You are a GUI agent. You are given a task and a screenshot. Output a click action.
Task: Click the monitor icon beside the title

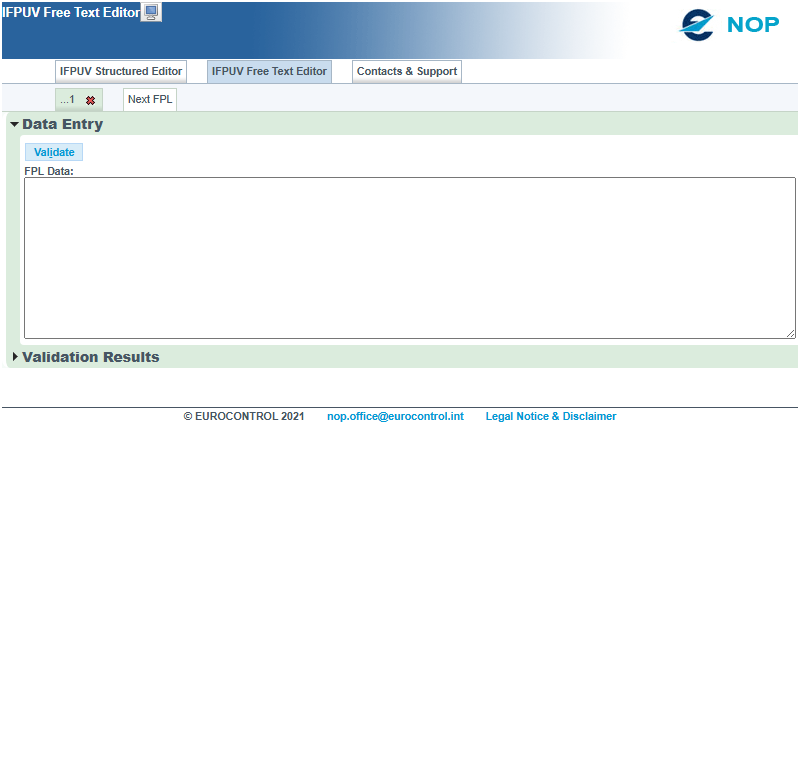tap(151, 12)
